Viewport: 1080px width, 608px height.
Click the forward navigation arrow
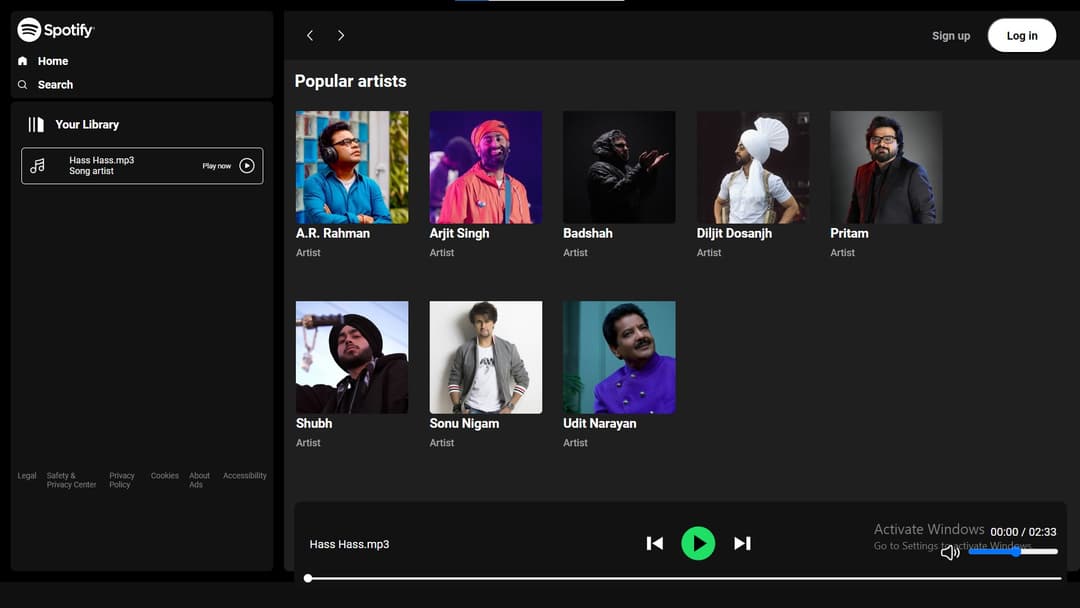(x=341, y=35)
